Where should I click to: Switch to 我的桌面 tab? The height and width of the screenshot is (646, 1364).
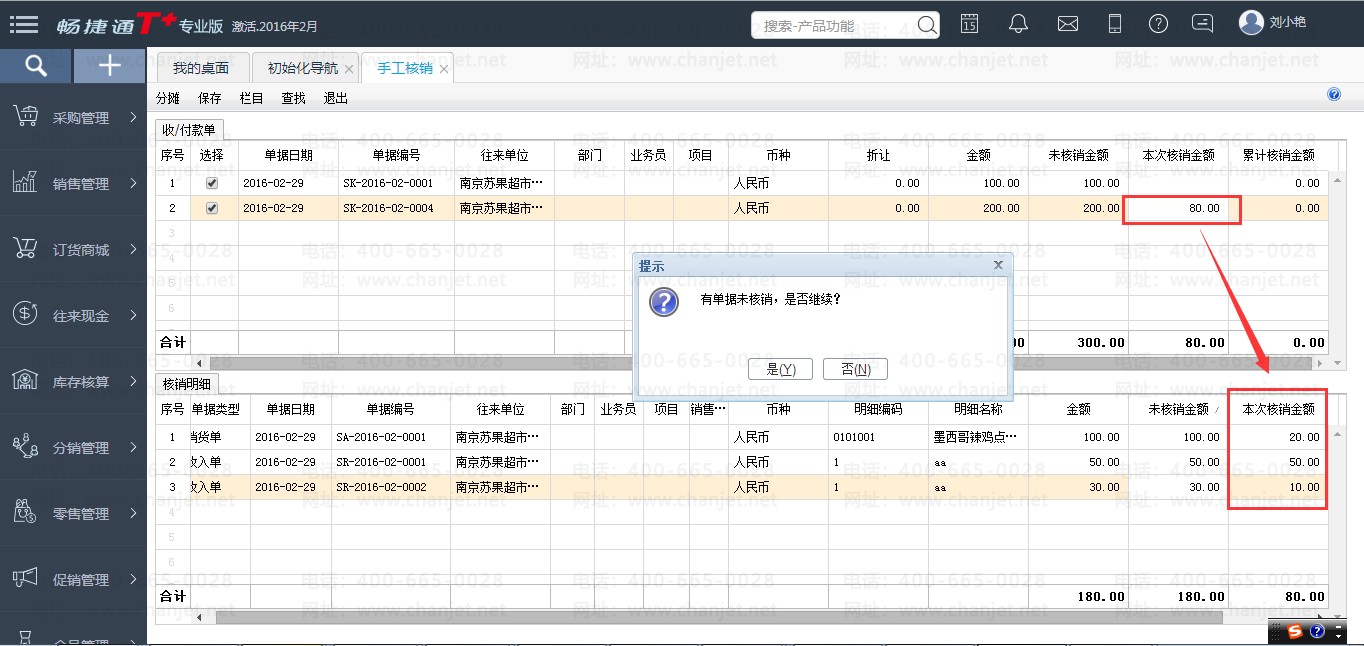200,68
